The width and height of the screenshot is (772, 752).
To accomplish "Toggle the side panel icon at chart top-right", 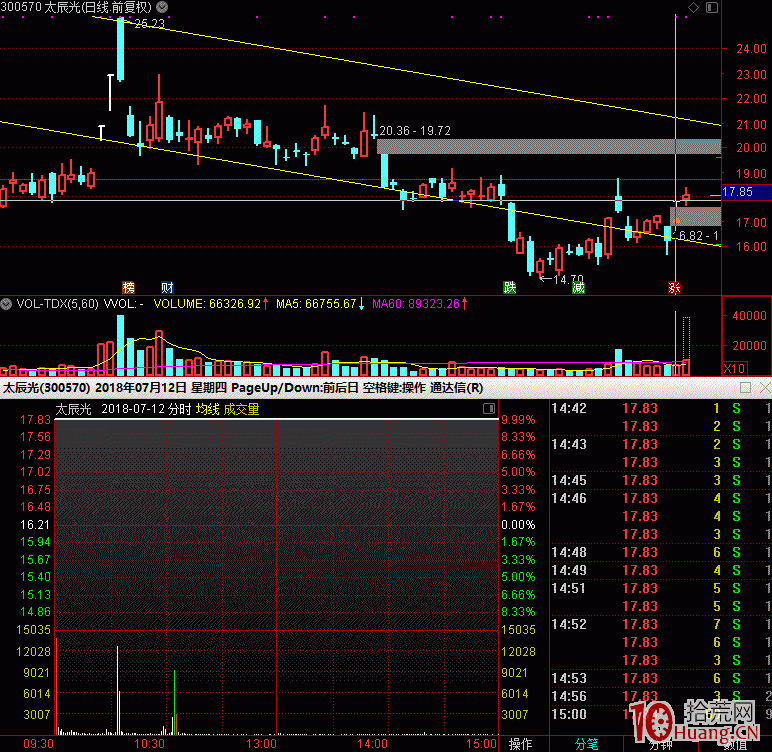I will coord(711,7).
